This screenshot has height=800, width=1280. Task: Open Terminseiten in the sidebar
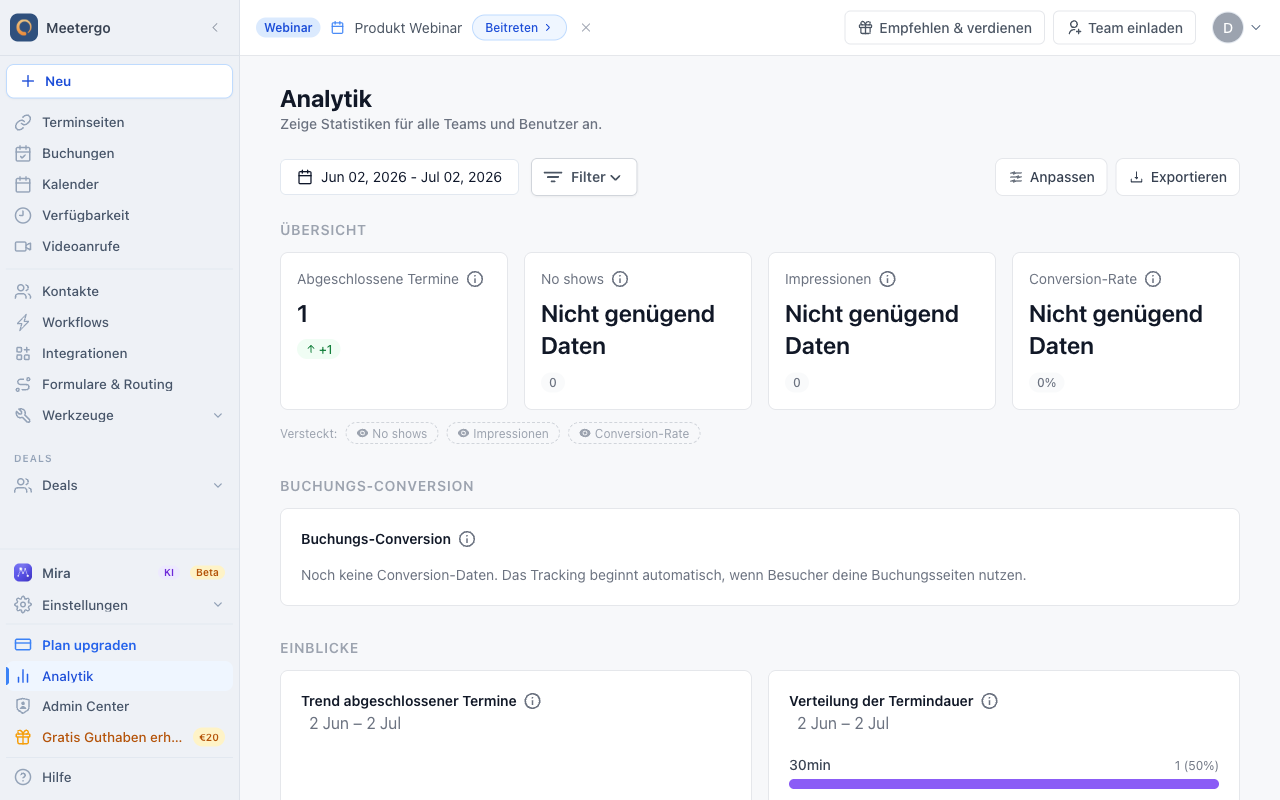click(x=120, y=122)
